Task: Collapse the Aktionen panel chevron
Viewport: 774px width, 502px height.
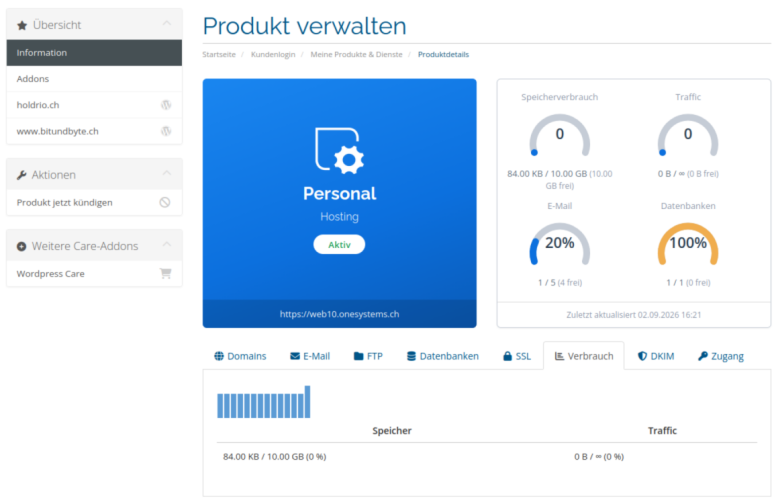Action: coord(167,173)
